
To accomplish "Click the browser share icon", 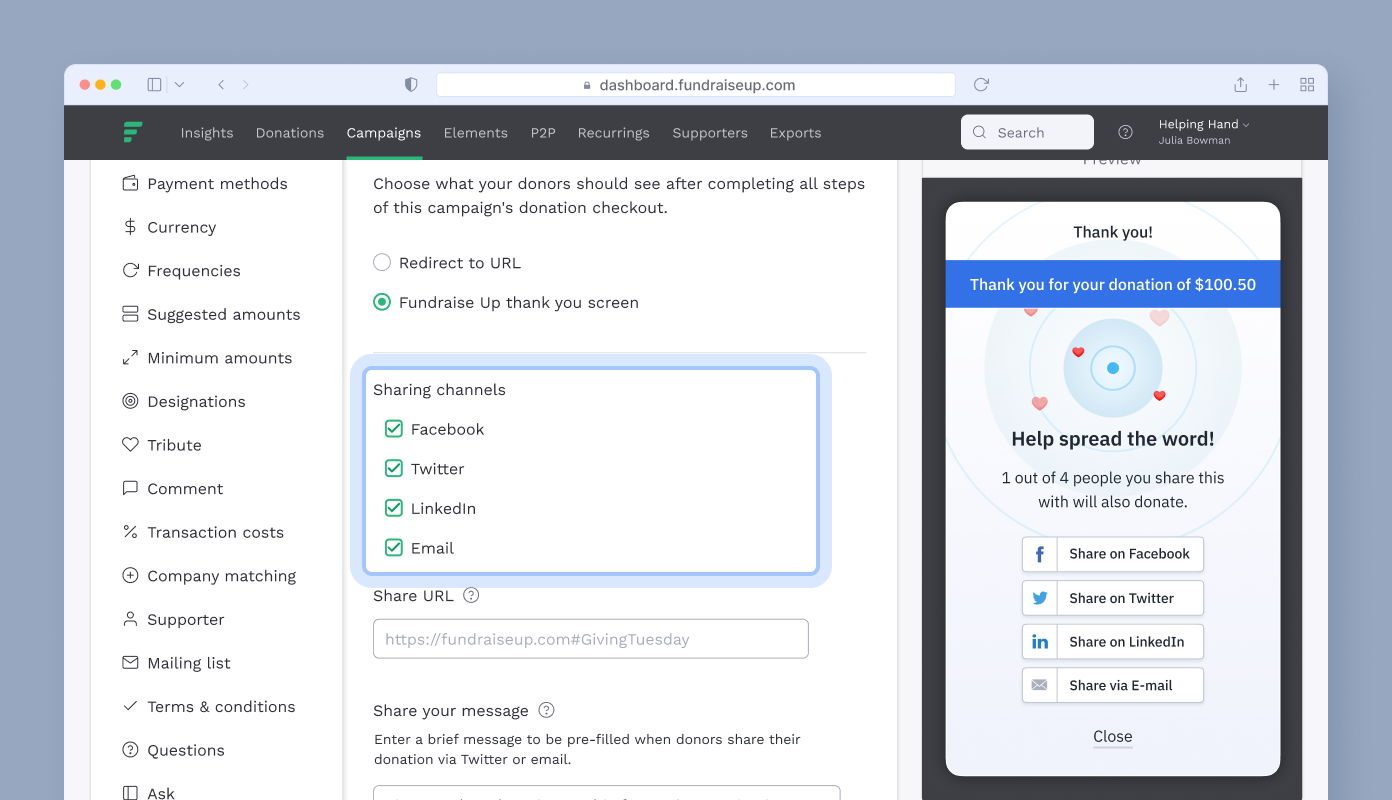I will tap(1240, 85).
